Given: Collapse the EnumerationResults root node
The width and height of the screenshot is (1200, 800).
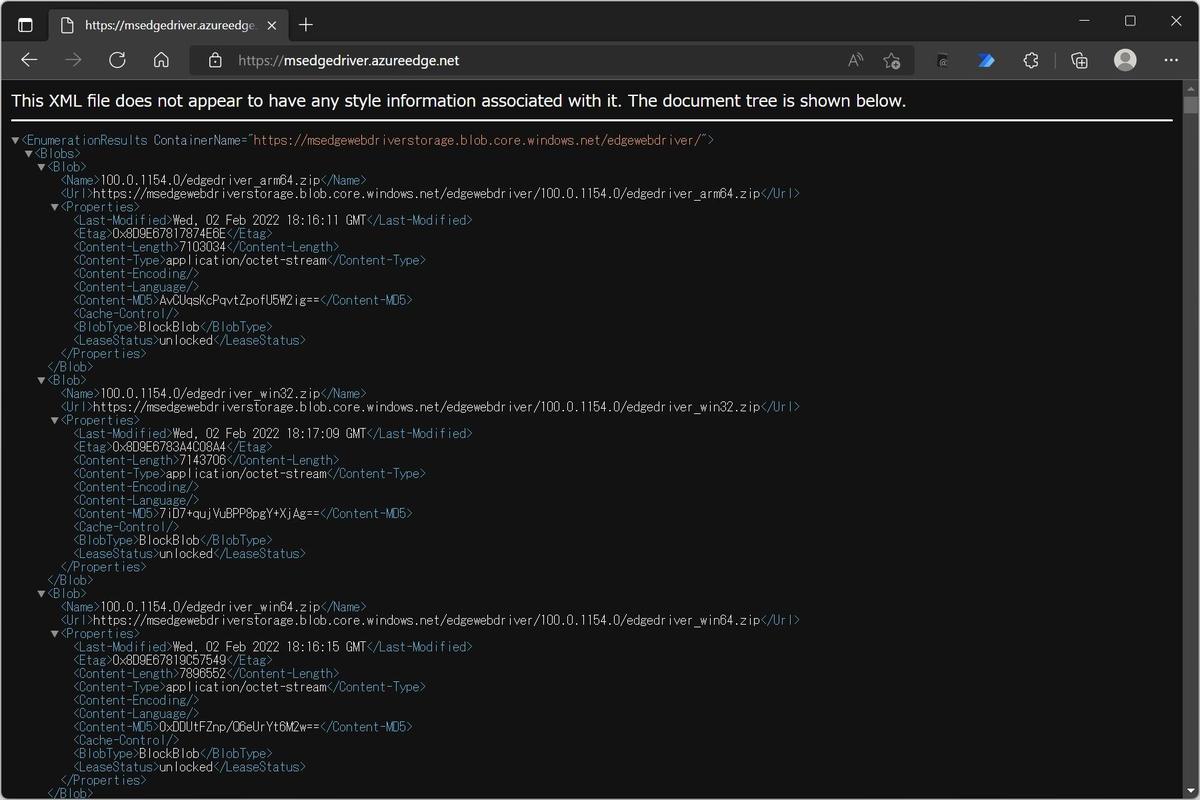Looking at the screenshot, I should coord(15,140).
